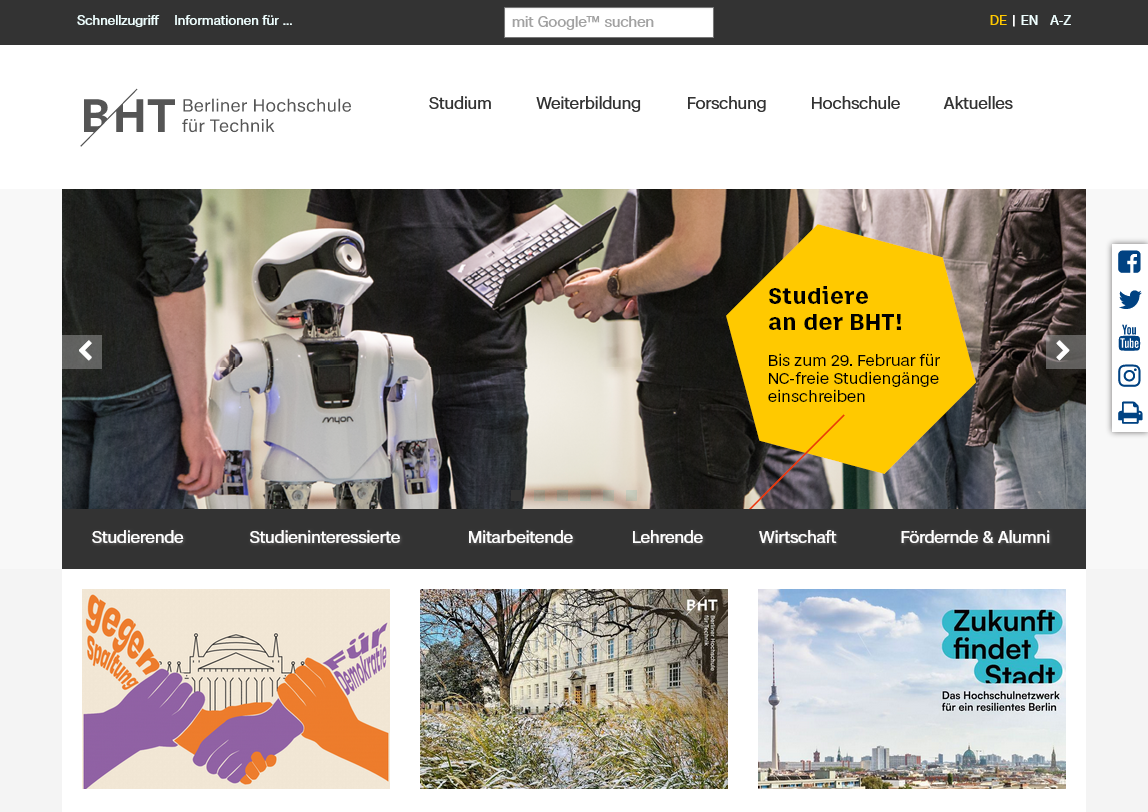This screenshot has width=1148, height=812.
Task: Click the print icon in the social sidebar
Action: point(1129,412)
